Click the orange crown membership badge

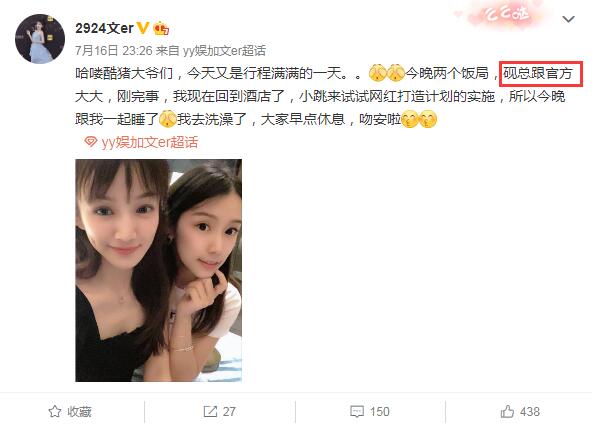click(161, 28)
